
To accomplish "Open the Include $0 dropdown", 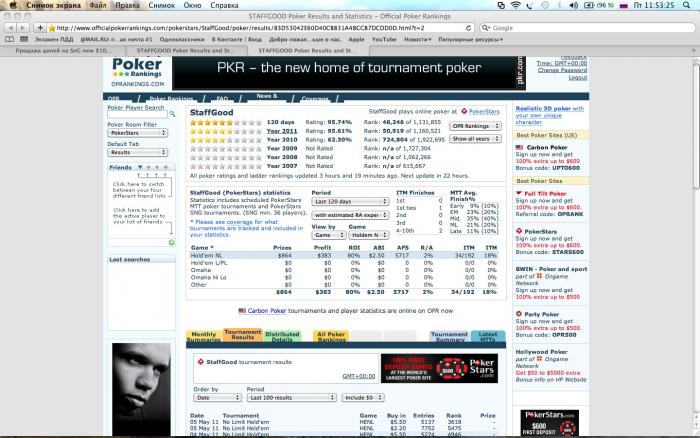I will (363, 397).
